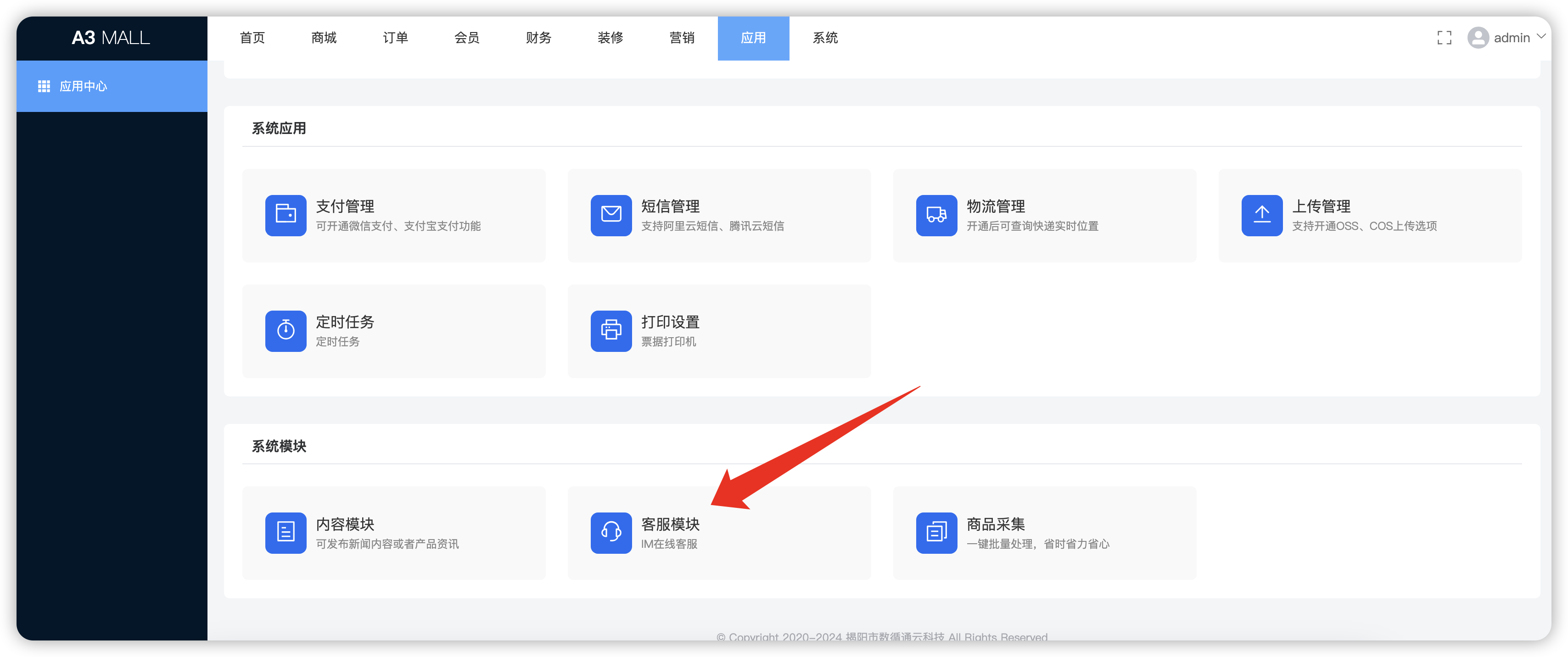
Task: Click the 系统模块 section heading
Action: coord(279,446)
